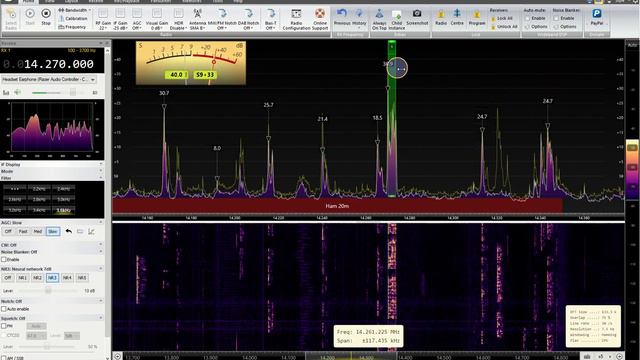This screenshot has height=360, width=640.
Task: Click the Squelch Level slider
Action: (x=47, y=347)
